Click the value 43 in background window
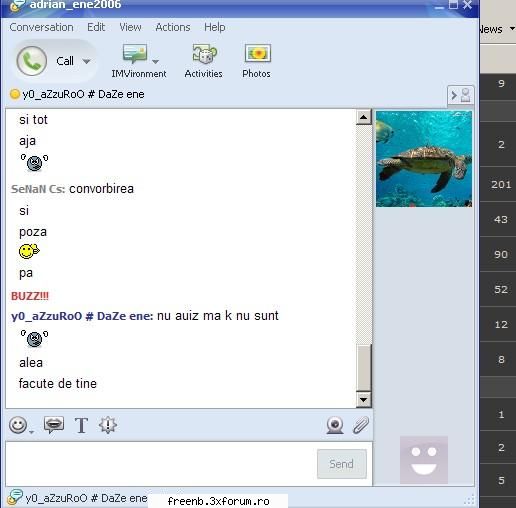516x508 pixels. tap(501, 219)
